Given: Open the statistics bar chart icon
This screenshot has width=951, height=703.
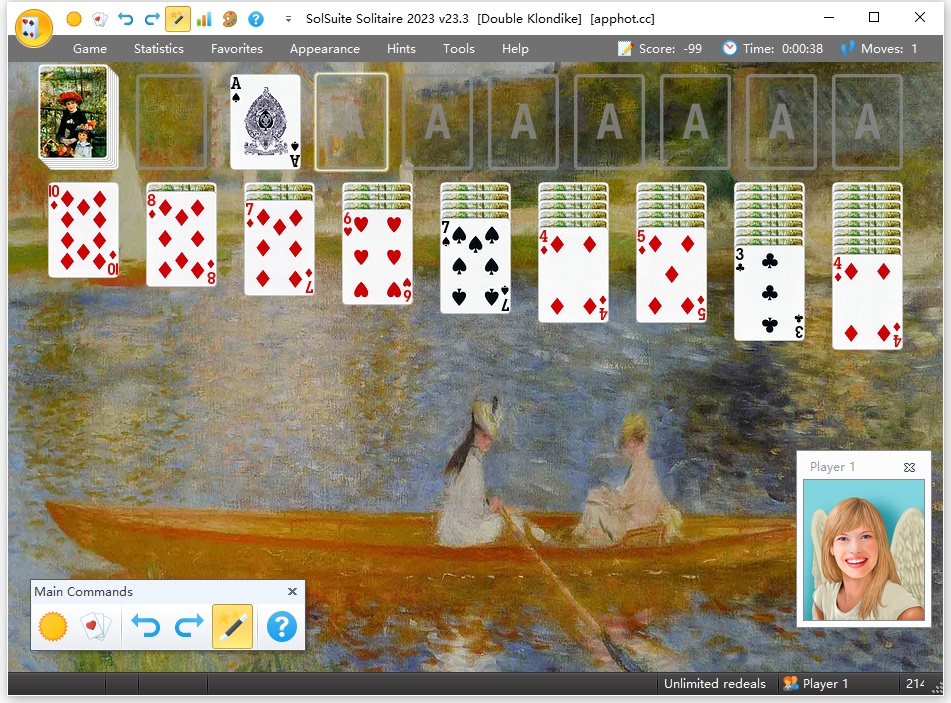Looking at the screenshot, I should (x=204, y=19).
